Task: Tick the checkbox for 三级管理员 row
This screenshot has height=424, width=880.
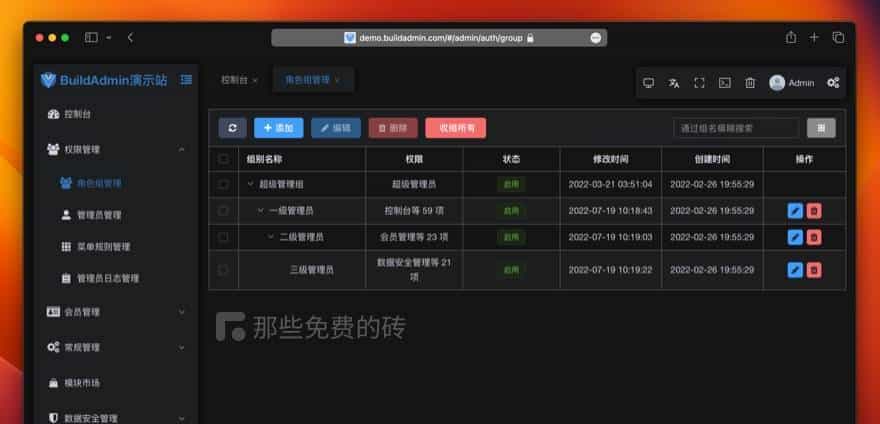Action: [223, 270]
